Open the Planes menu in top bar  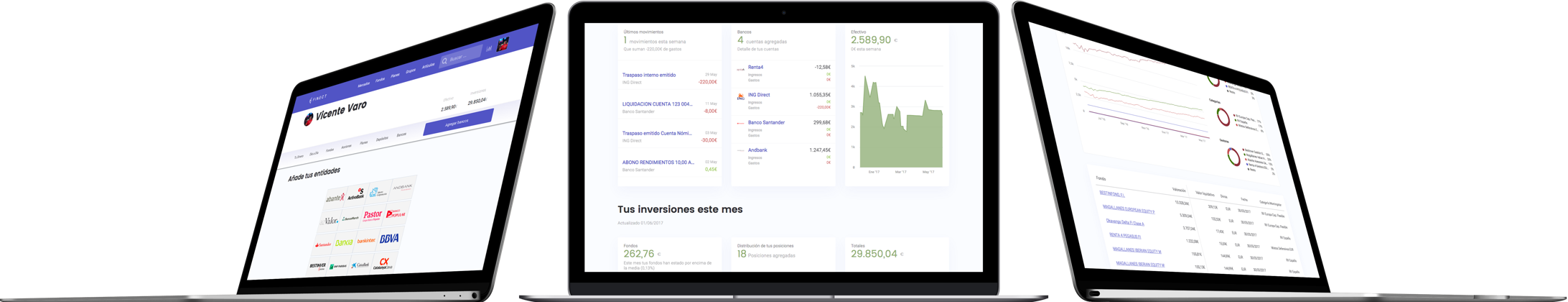[395, 75]
